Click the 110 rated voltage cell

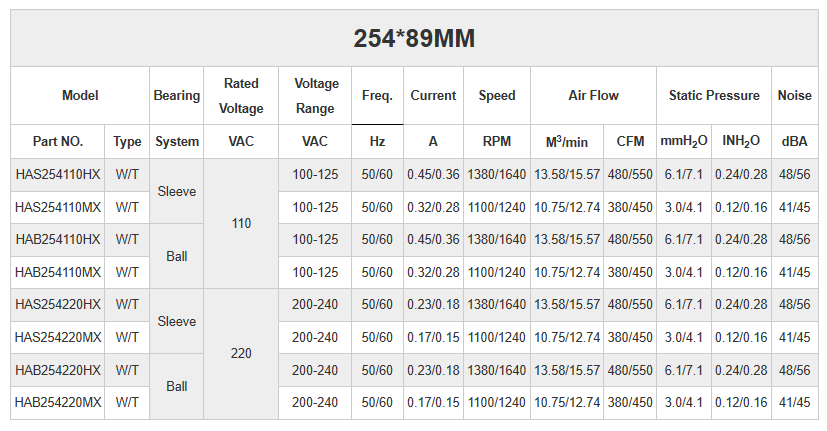pyautogui.click(x=241, y=223)
